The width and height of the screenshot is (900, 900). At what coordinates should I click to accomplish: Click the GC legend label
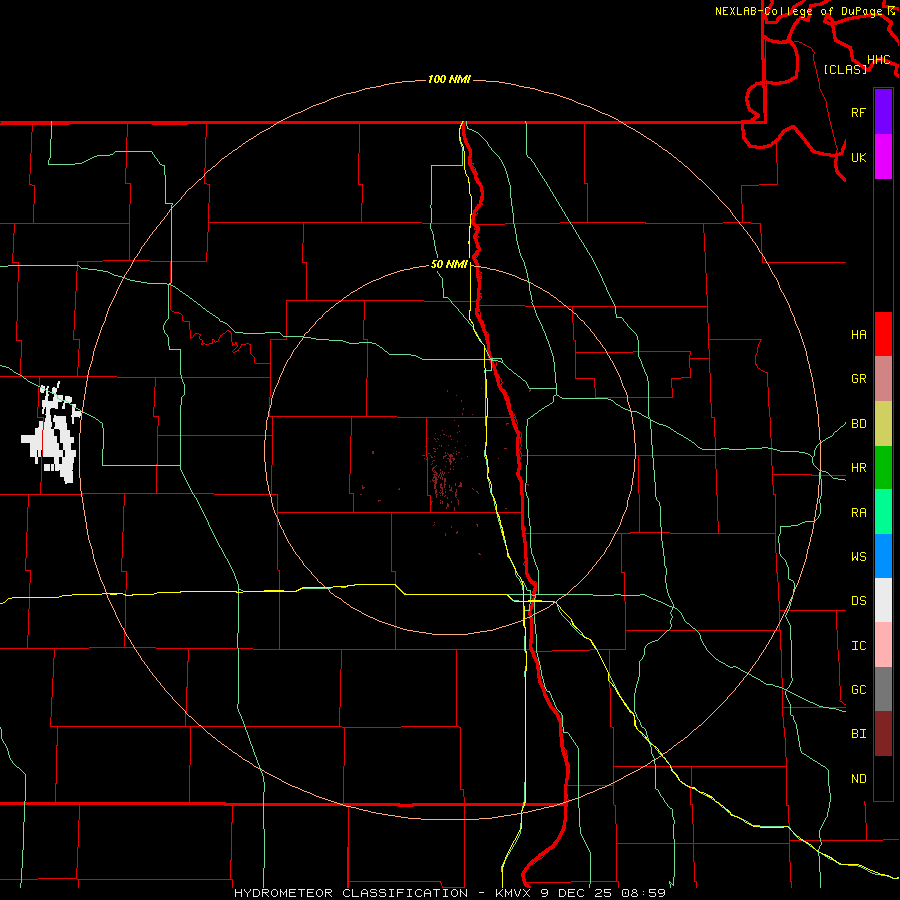pyautogui.click(x=858, y=690)
